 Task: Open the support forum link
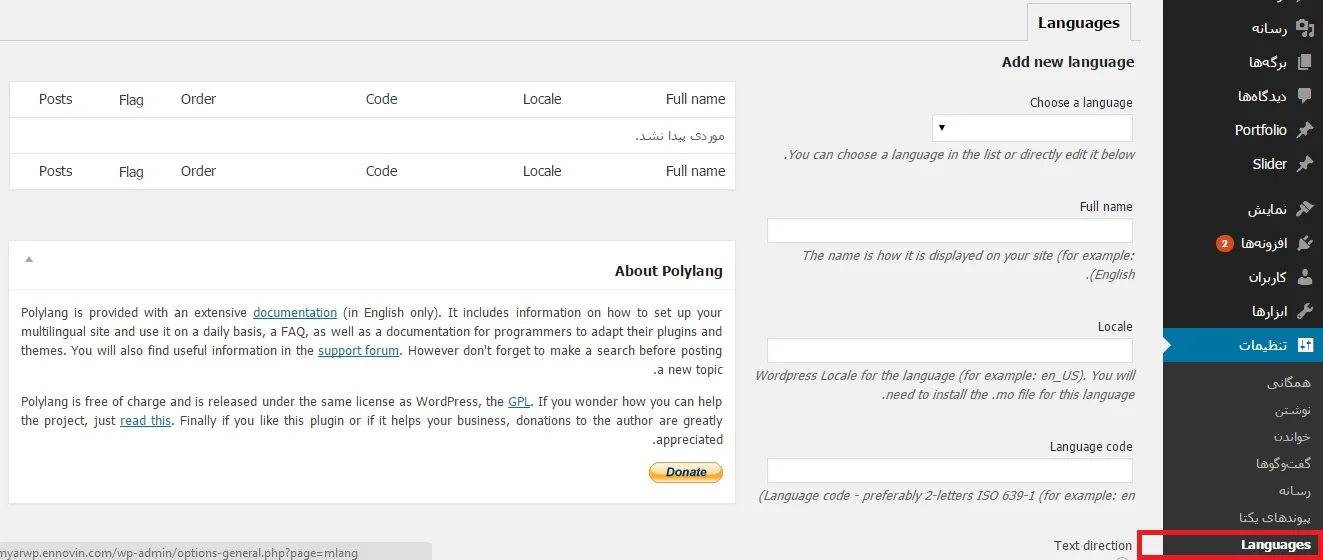(x=358, y=350)
